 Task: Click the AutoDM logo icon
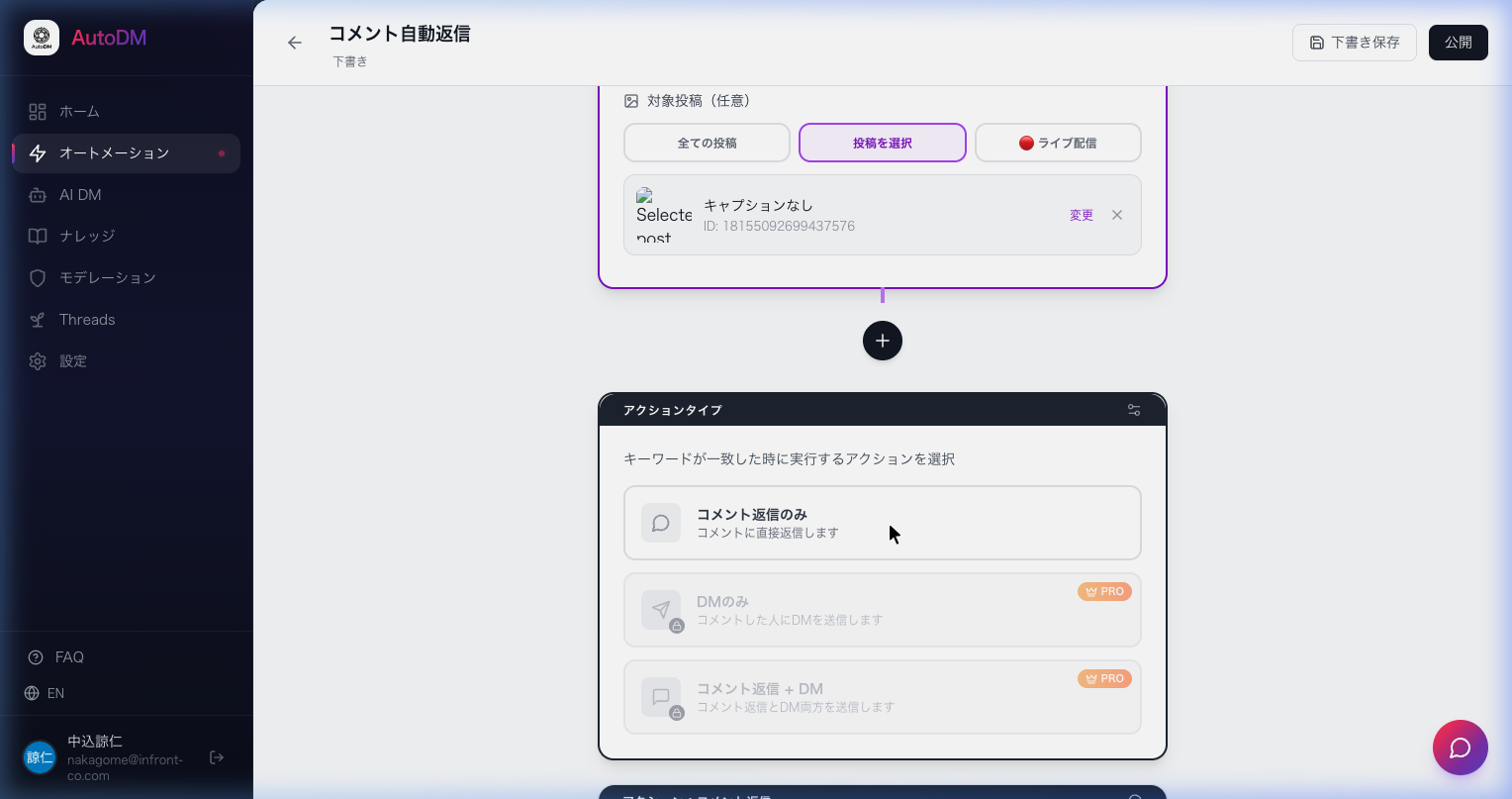click(x=42, y=38)
